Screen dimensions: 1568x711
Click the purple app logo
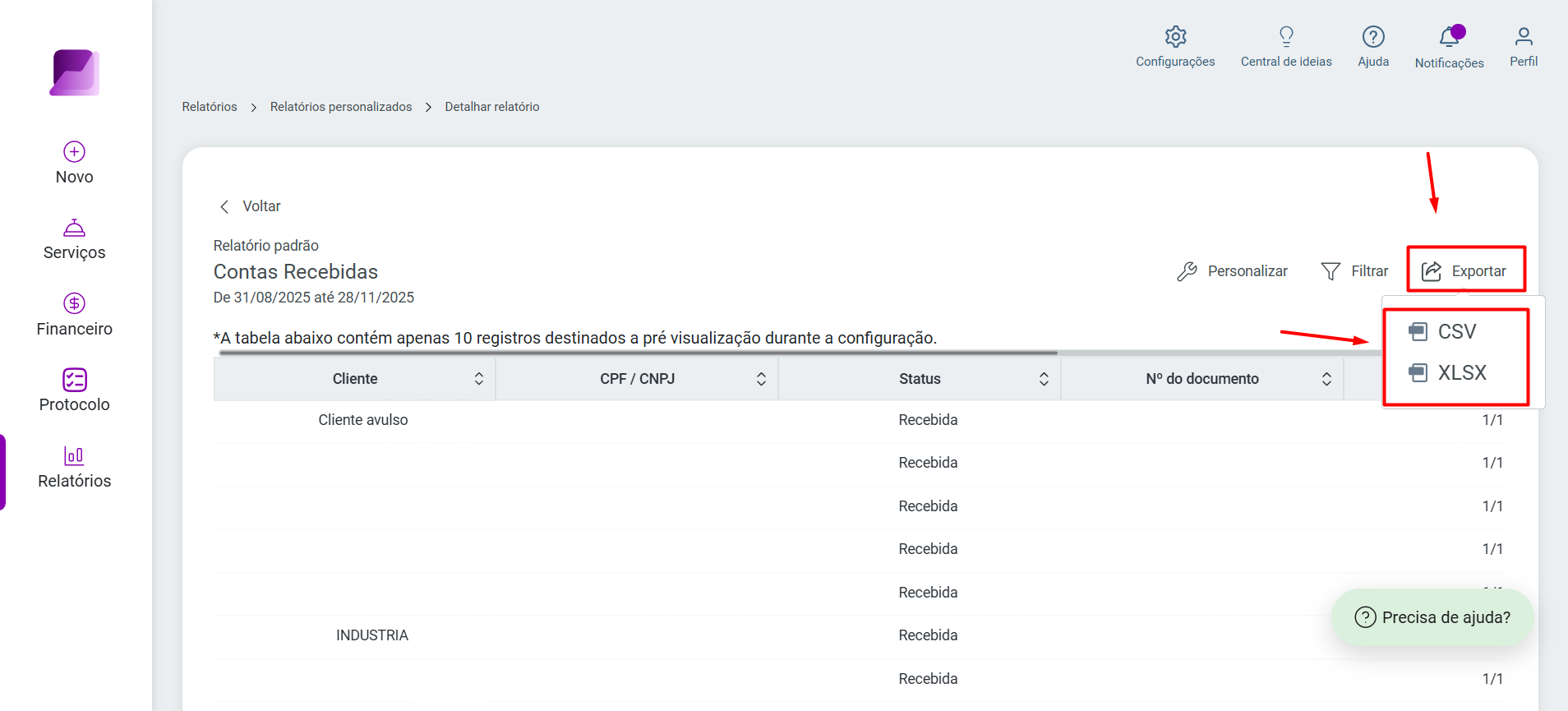pos(75,72)
